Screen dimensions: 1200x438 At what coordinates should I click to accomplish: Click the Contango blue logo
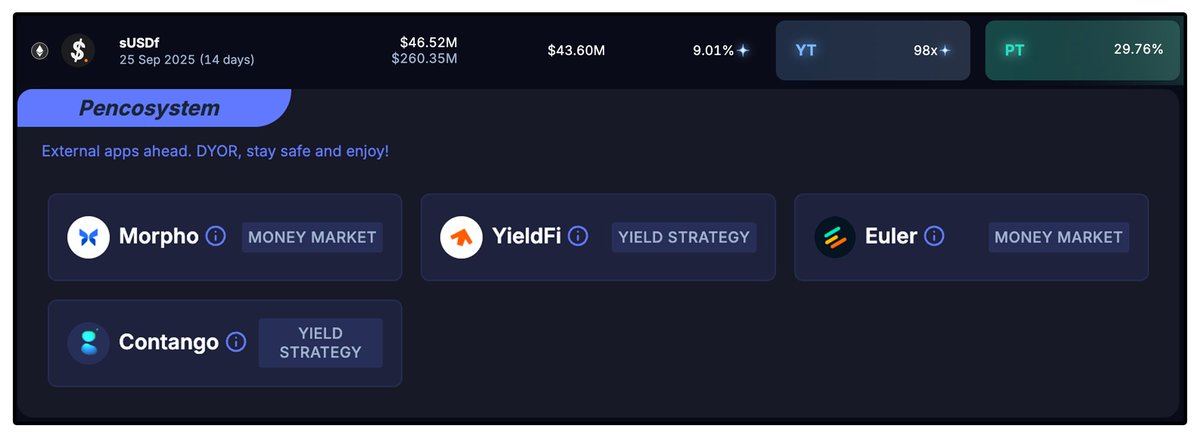(x=88, y=342)
